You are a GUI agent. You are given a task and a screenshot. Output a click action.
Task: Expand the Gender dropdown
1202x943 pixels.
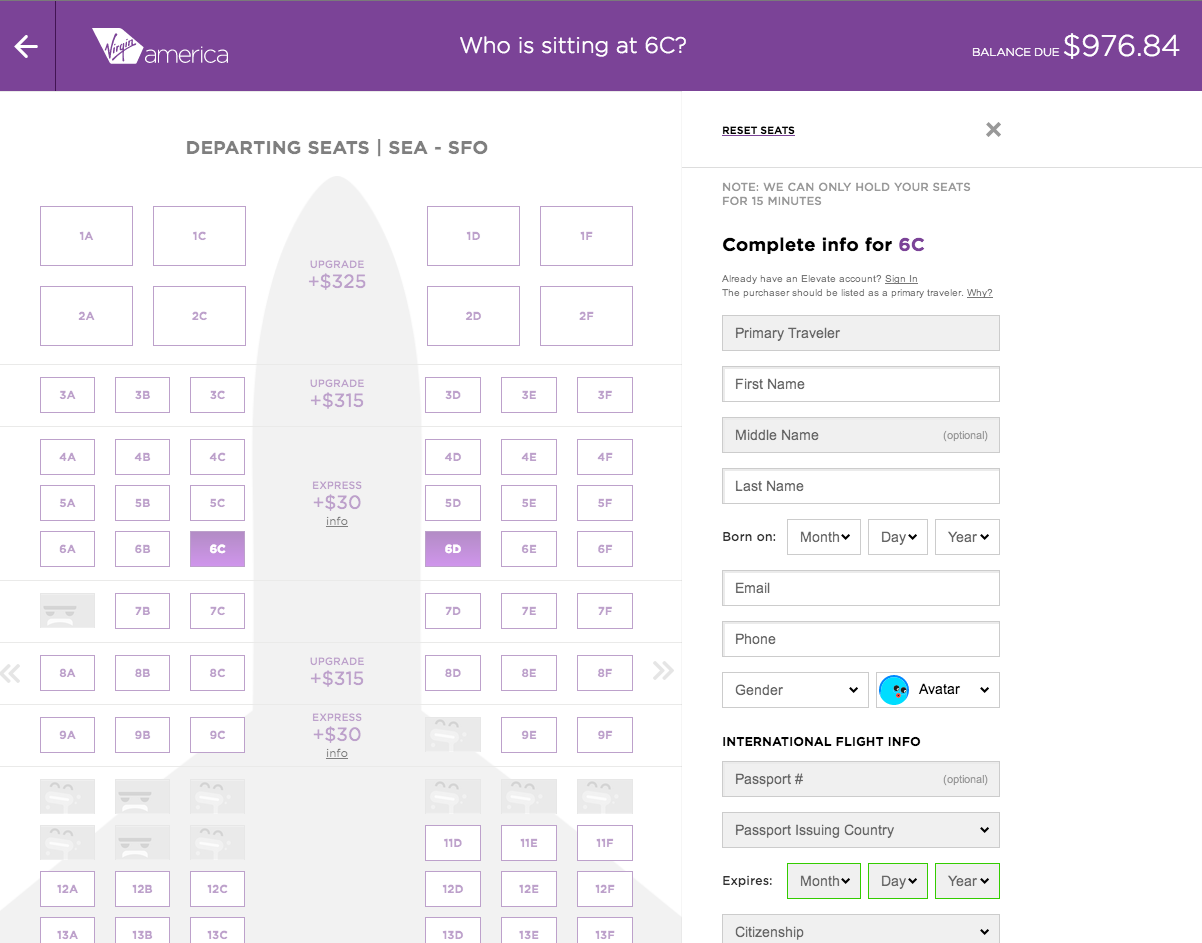click(x=795, y=690)
